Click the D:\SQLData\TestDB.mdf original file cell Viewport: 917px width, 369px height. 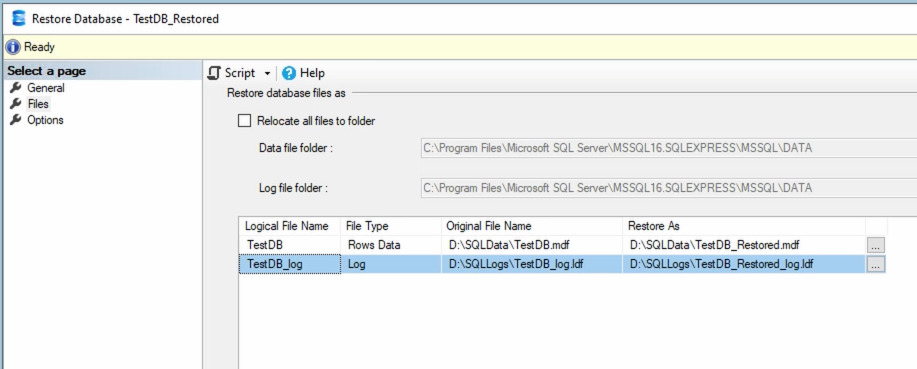tap(532, 245)
